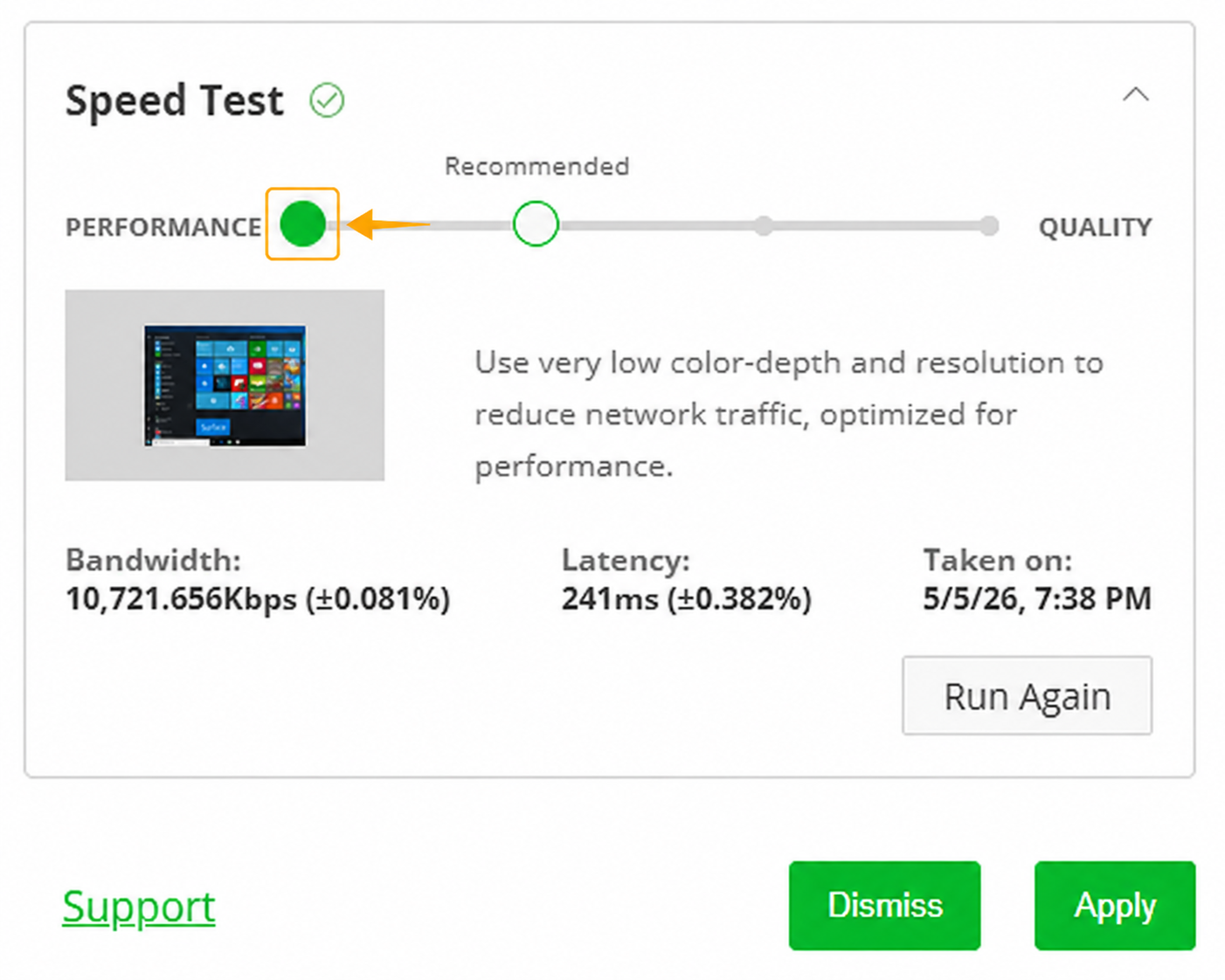Apply the selected quality setting
Image resolution: width=1225 pixels, height=980 pixels.
pyautogui.click(x=1115, y=906)
